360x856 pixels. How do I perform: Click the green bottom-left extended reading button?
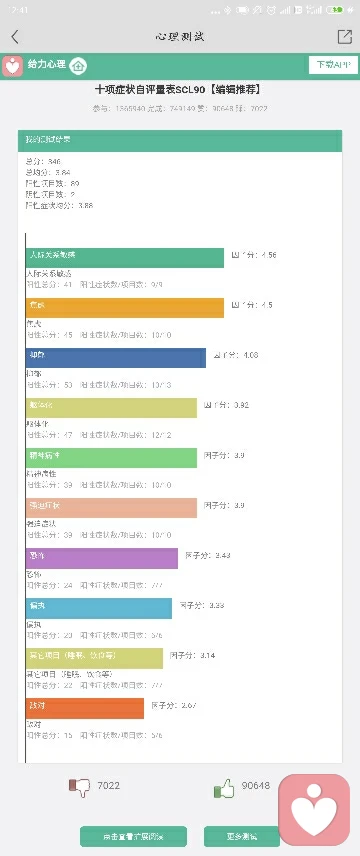[133, 836]
